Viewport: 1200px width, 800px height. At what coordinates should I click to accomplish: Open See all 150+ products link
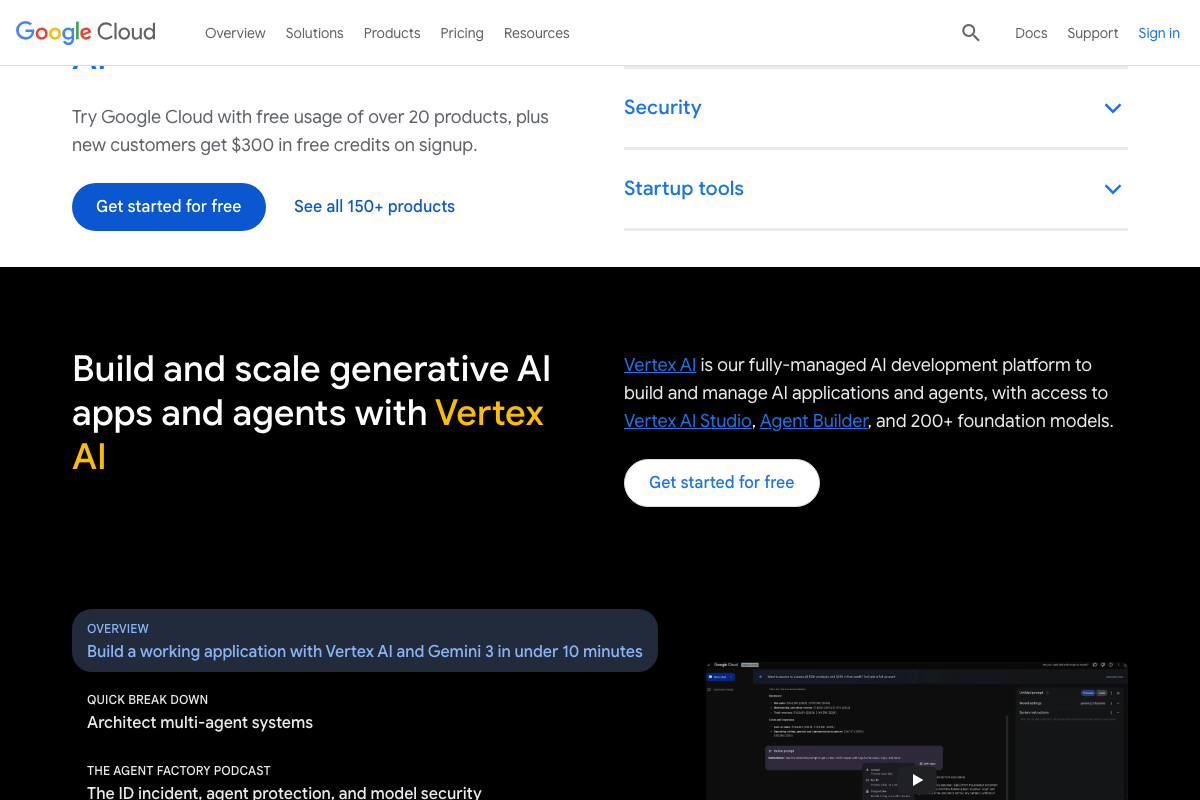374,207
